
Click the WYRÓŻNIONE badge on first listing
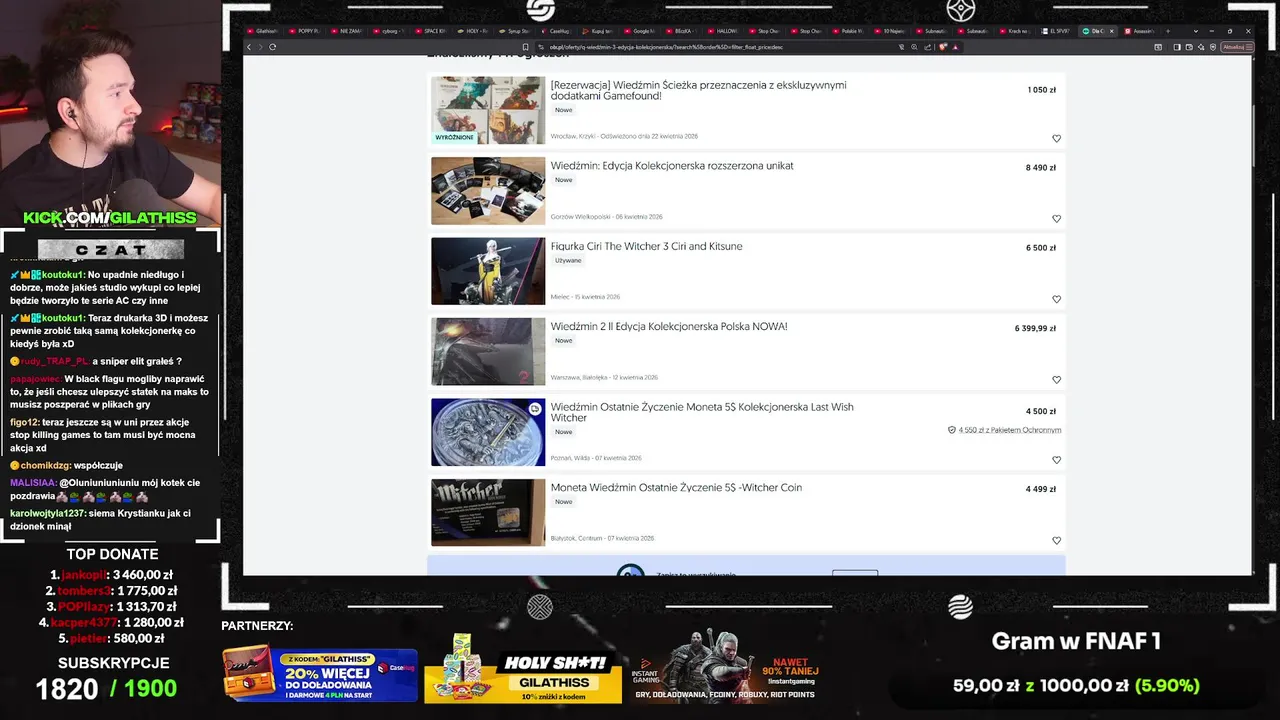454,137
